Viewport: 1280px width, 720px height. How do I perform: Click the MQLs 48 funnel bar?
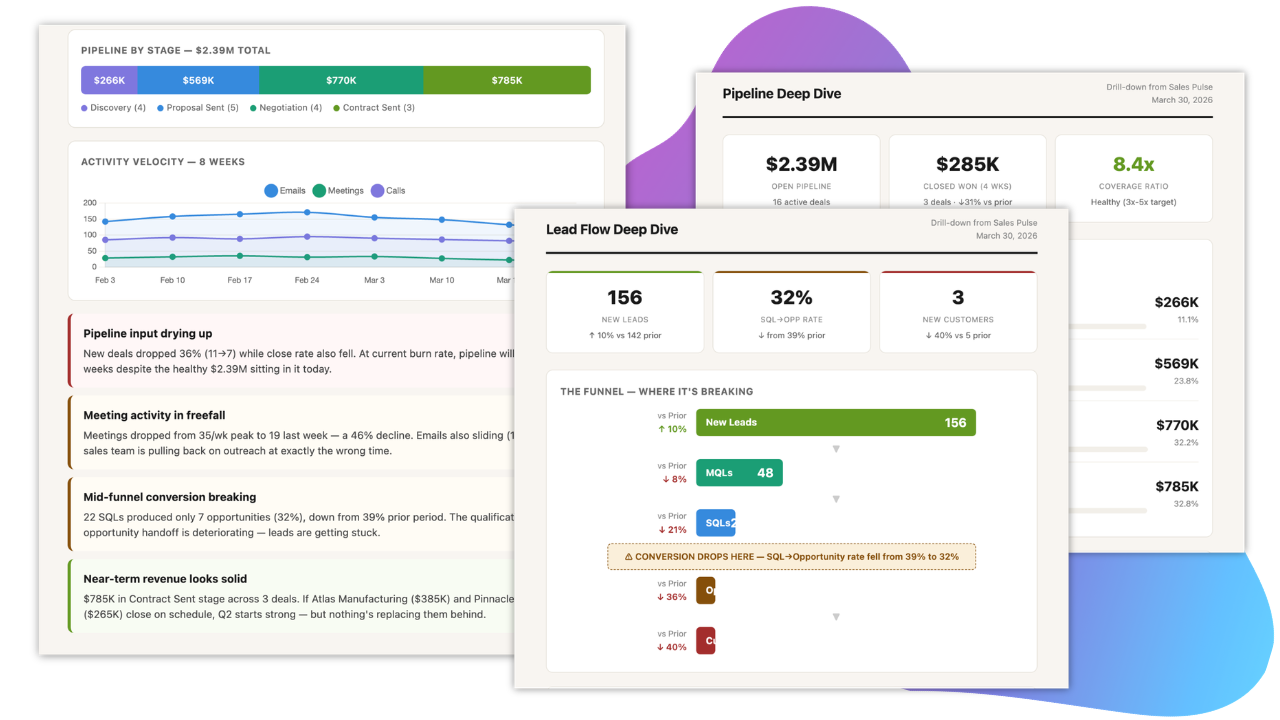[x=739, y=473]
